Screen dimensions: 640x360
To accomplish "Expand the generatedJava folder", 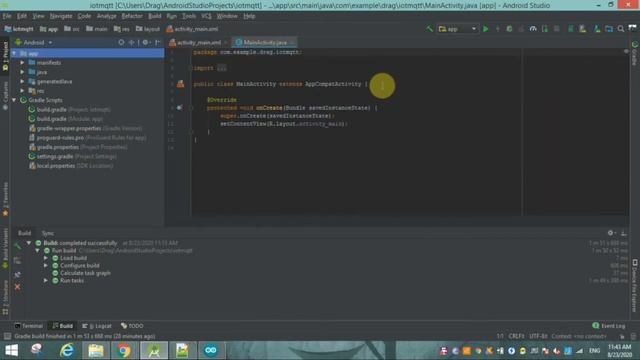I will 22,82.
